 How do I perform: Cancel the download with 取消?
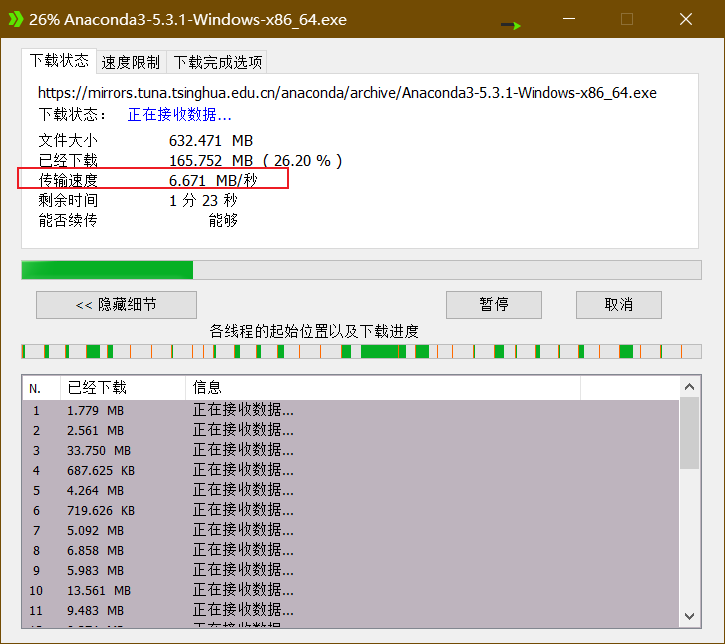click(x=619, y=305)
